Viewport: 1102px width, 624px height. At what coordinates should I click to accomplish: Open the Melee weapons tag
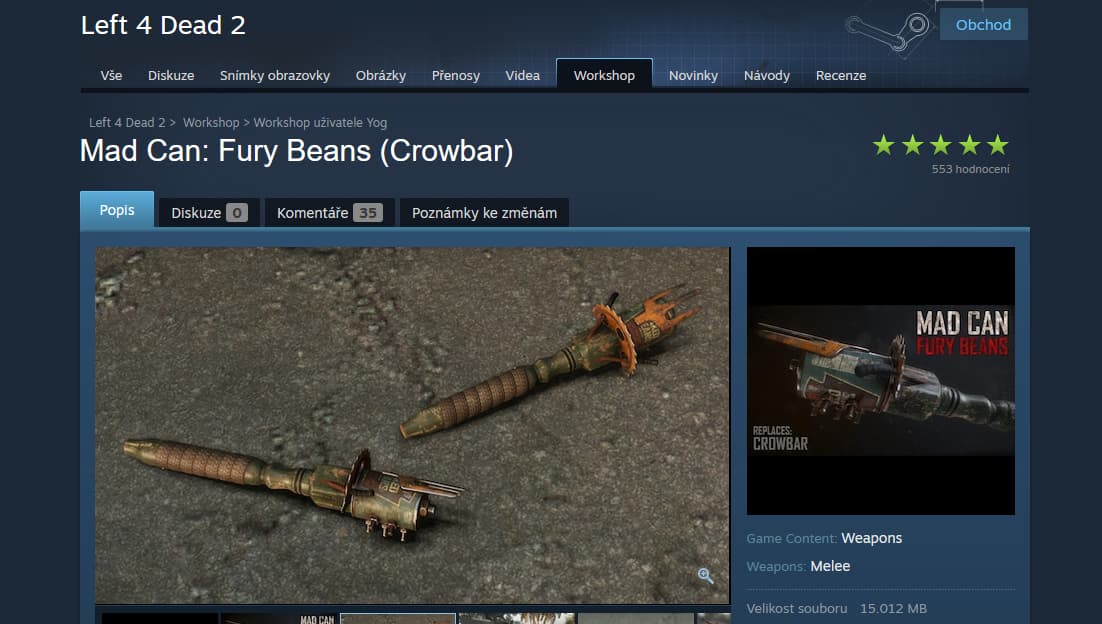tap(830, 566)
